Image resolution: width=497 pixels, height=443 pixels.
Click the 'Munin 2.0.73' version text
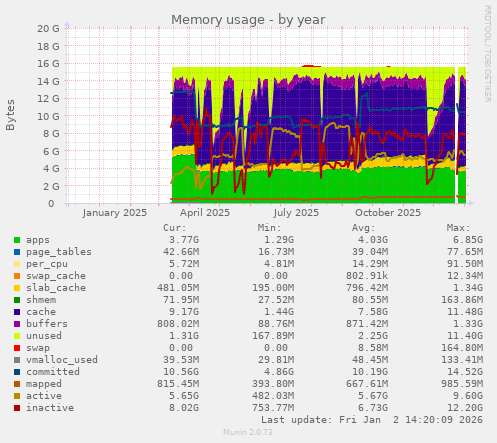pyautogui.click(x=248, y=432)
